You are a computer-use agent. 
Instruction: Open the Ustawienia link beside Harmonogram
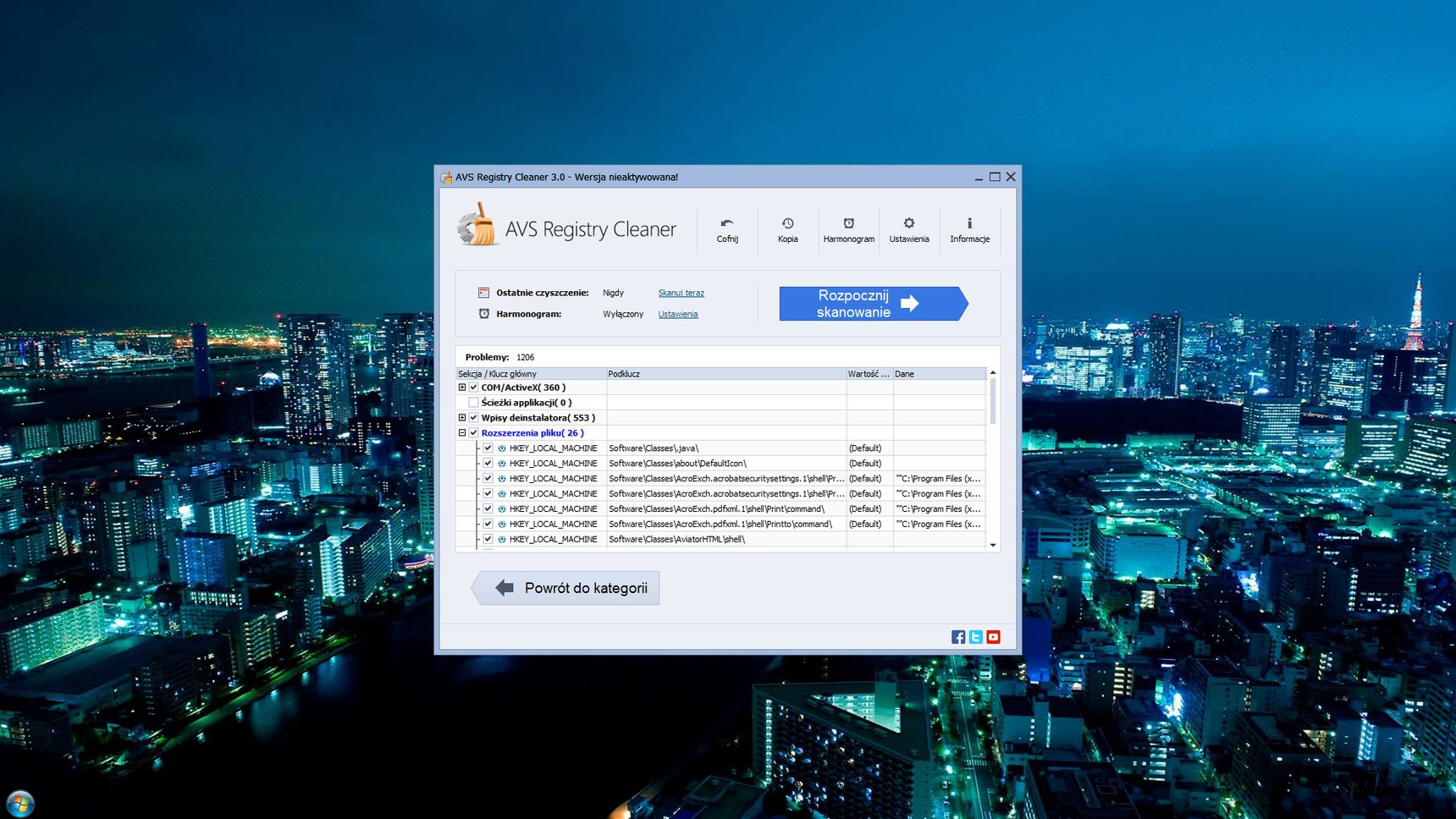point(678,314)
